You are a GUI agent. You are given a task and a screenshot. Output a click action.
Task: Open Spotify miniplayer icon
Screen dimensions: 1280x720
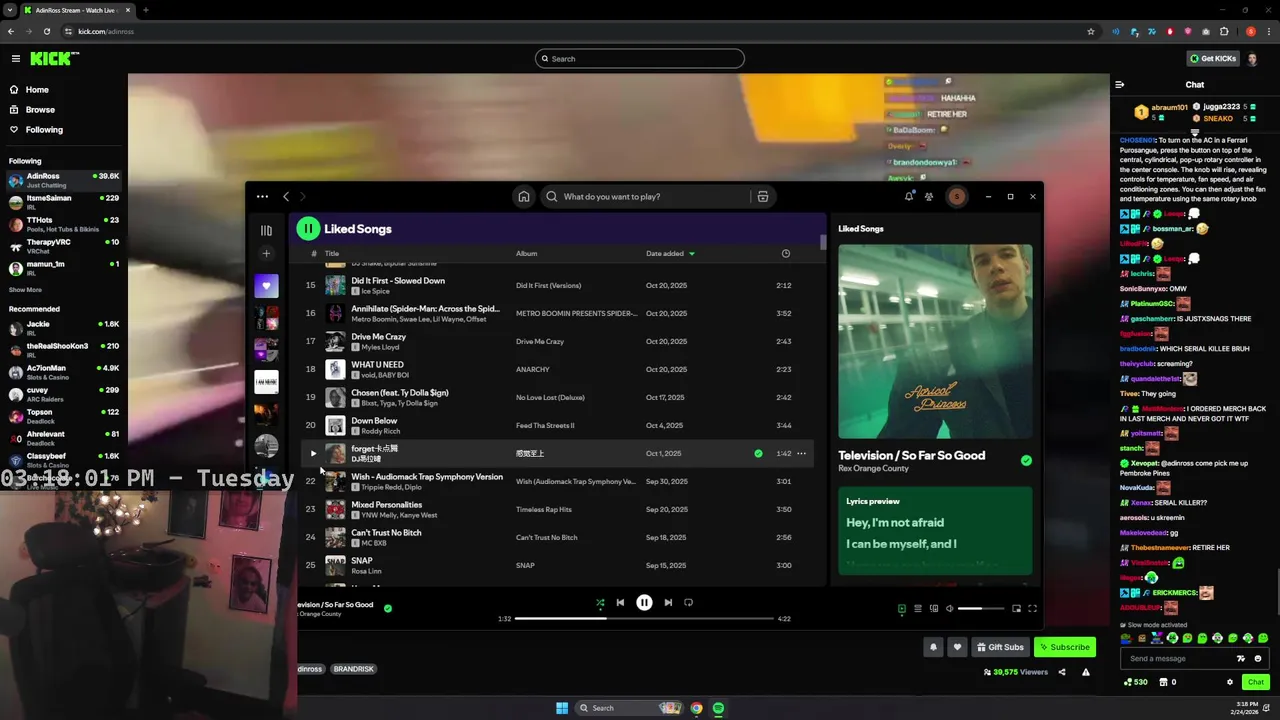click(1017, 608)
